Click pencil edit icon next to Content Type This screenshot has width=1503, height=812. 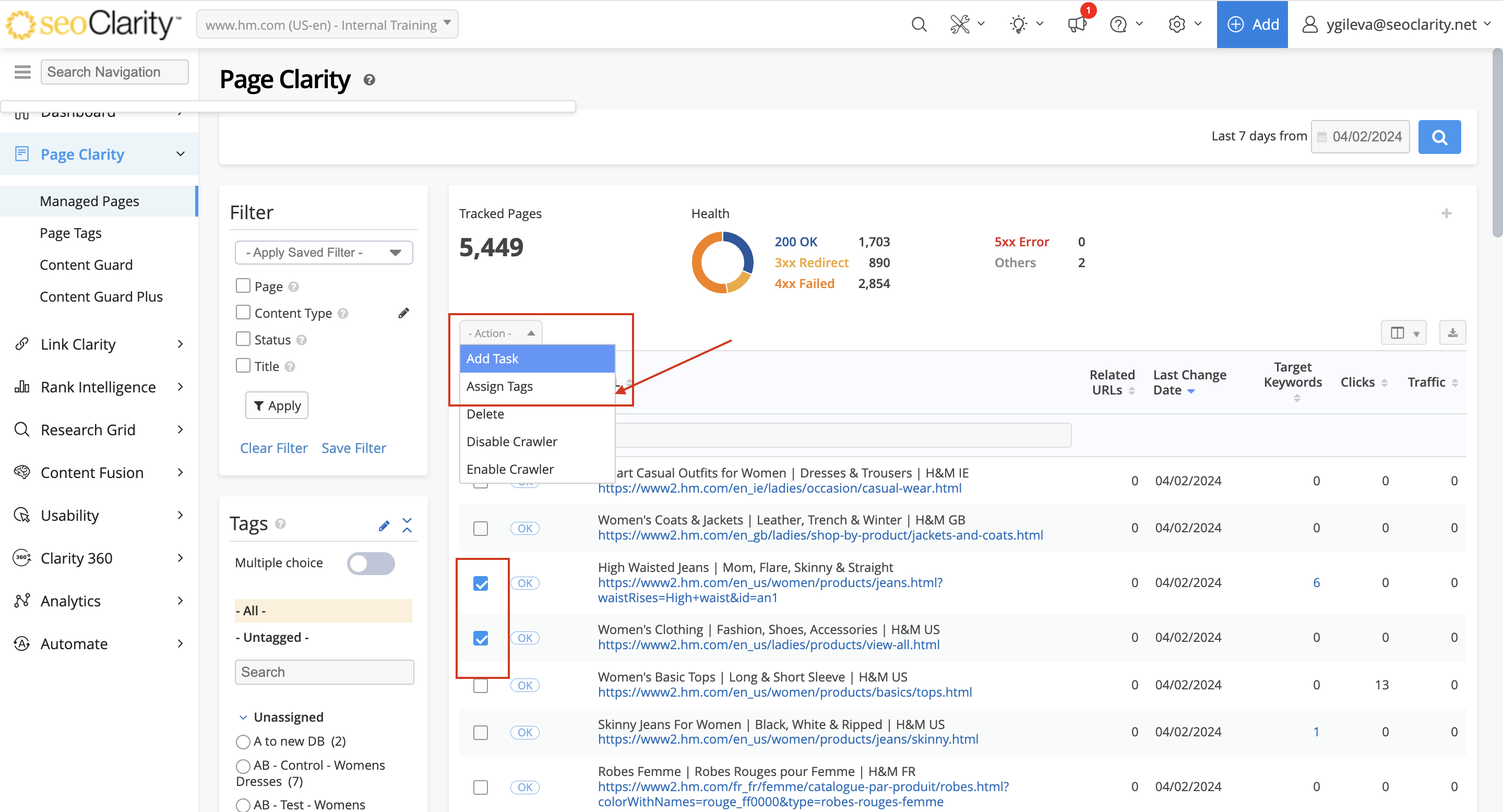click(403, 313)
